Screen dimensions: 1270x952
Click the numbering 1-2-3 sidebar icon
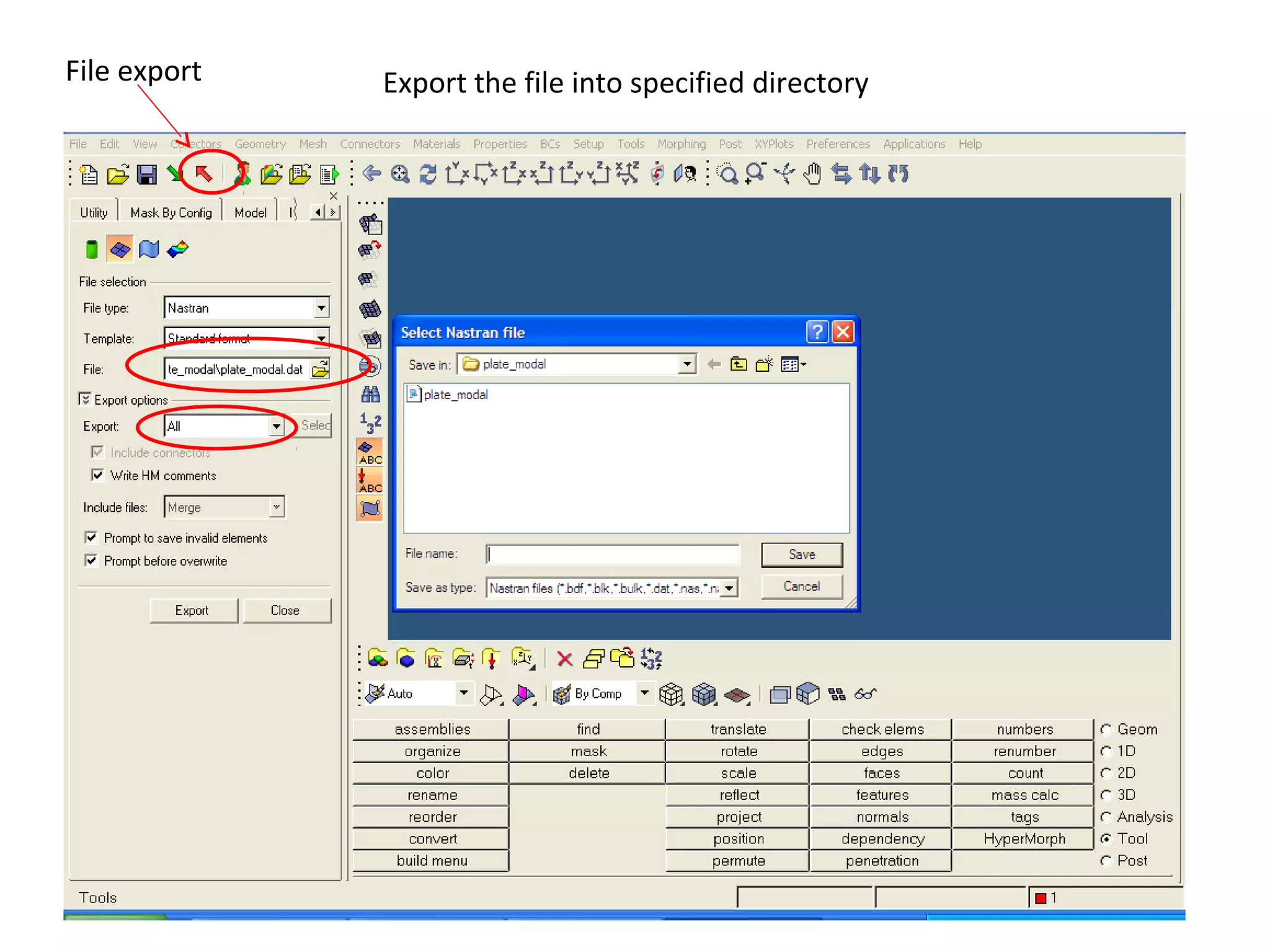pos(370,423)
